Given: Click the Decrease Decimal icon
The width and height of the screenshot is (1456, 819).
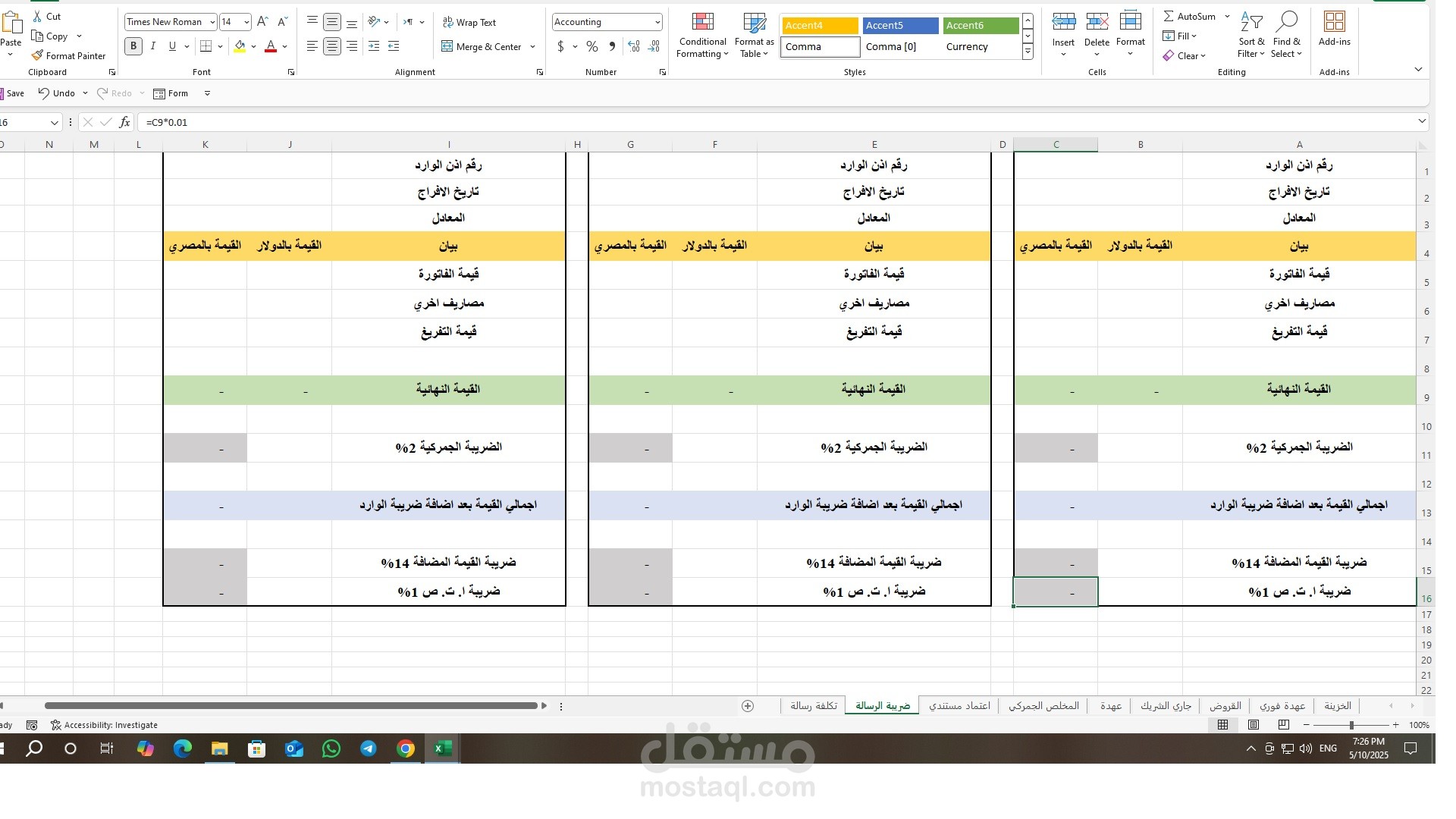Looking at the screenshot, I should point(654,46).
